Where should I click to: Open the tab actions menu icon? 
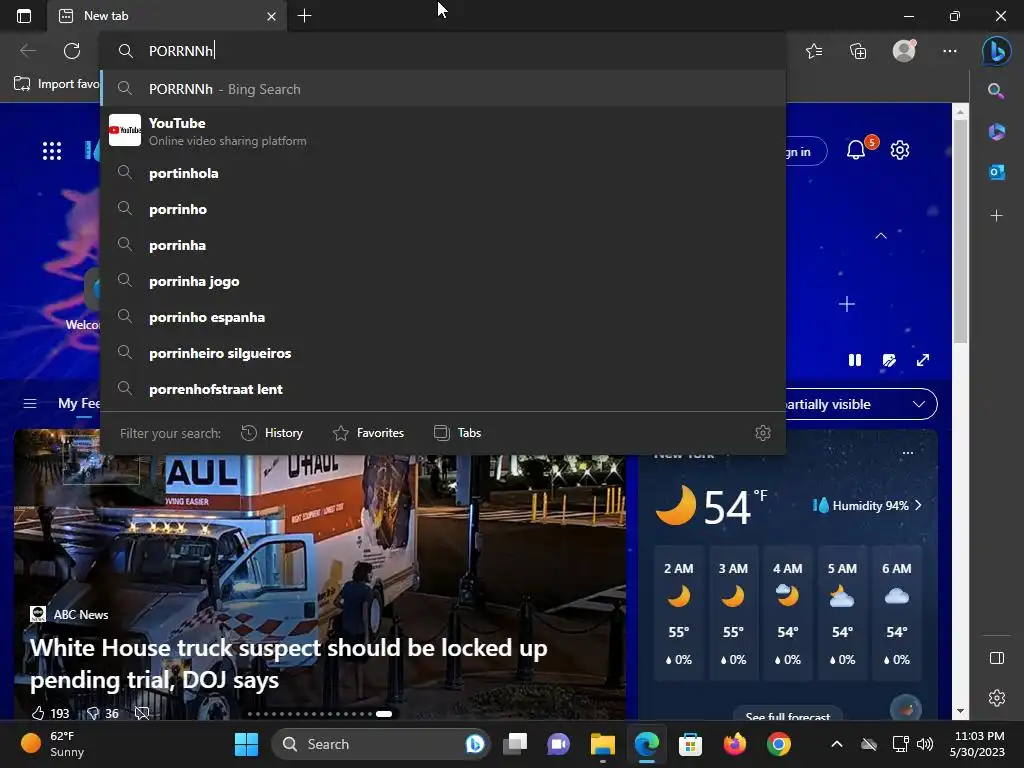(24, 16)
